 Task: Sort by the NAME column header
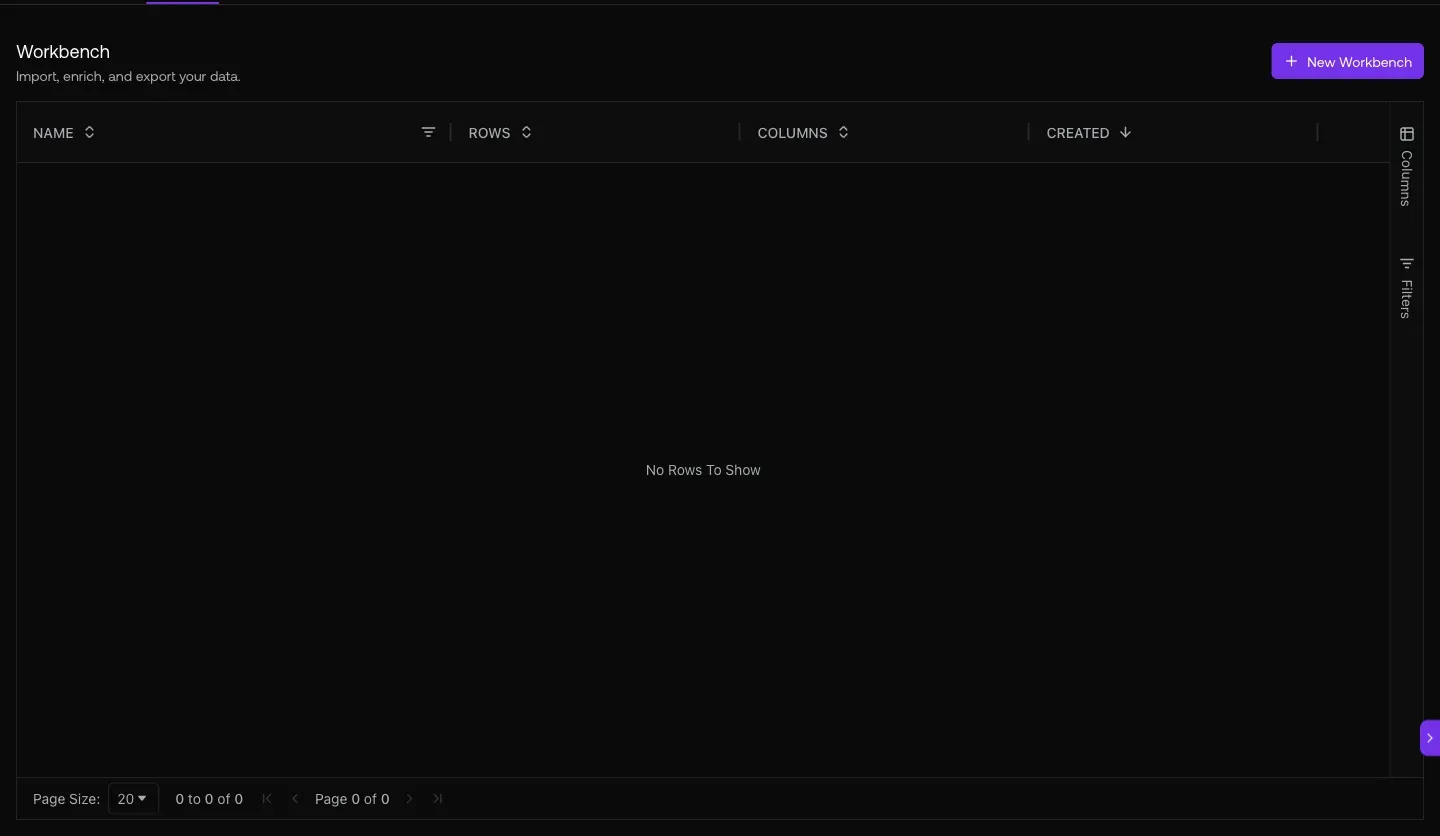[53, 133]
